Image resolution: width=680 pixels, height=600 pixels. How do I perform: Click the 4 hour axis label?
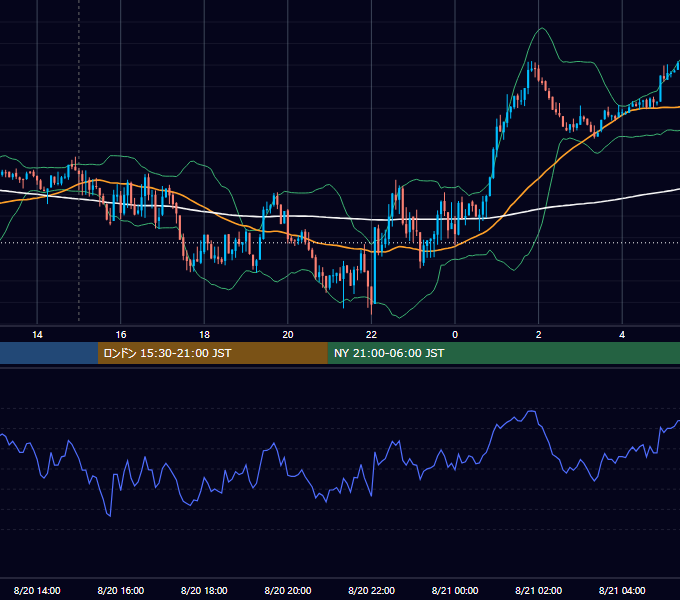(622, 335)
